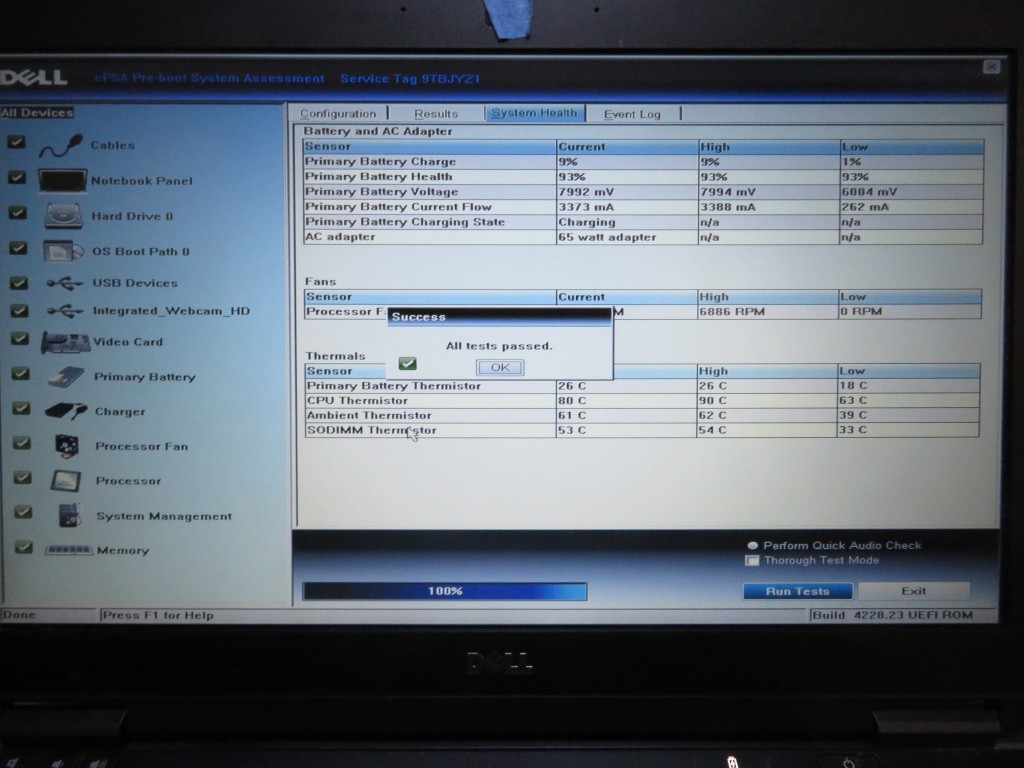Select the Processor Fan icon

pyautogui.click(x=67, y=446)
